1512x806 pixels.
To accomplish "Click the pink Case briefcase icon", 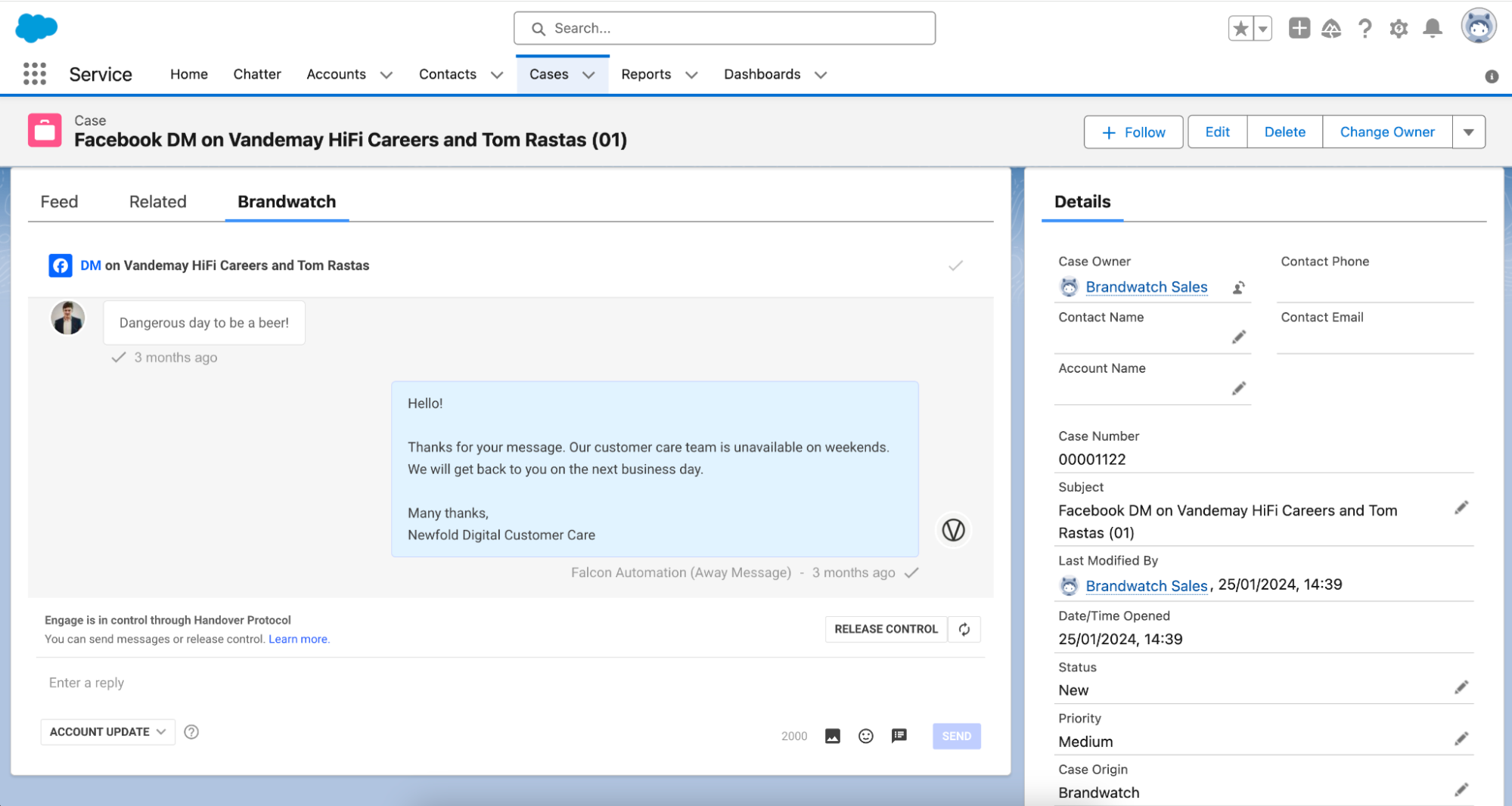I will coord(45,130).
